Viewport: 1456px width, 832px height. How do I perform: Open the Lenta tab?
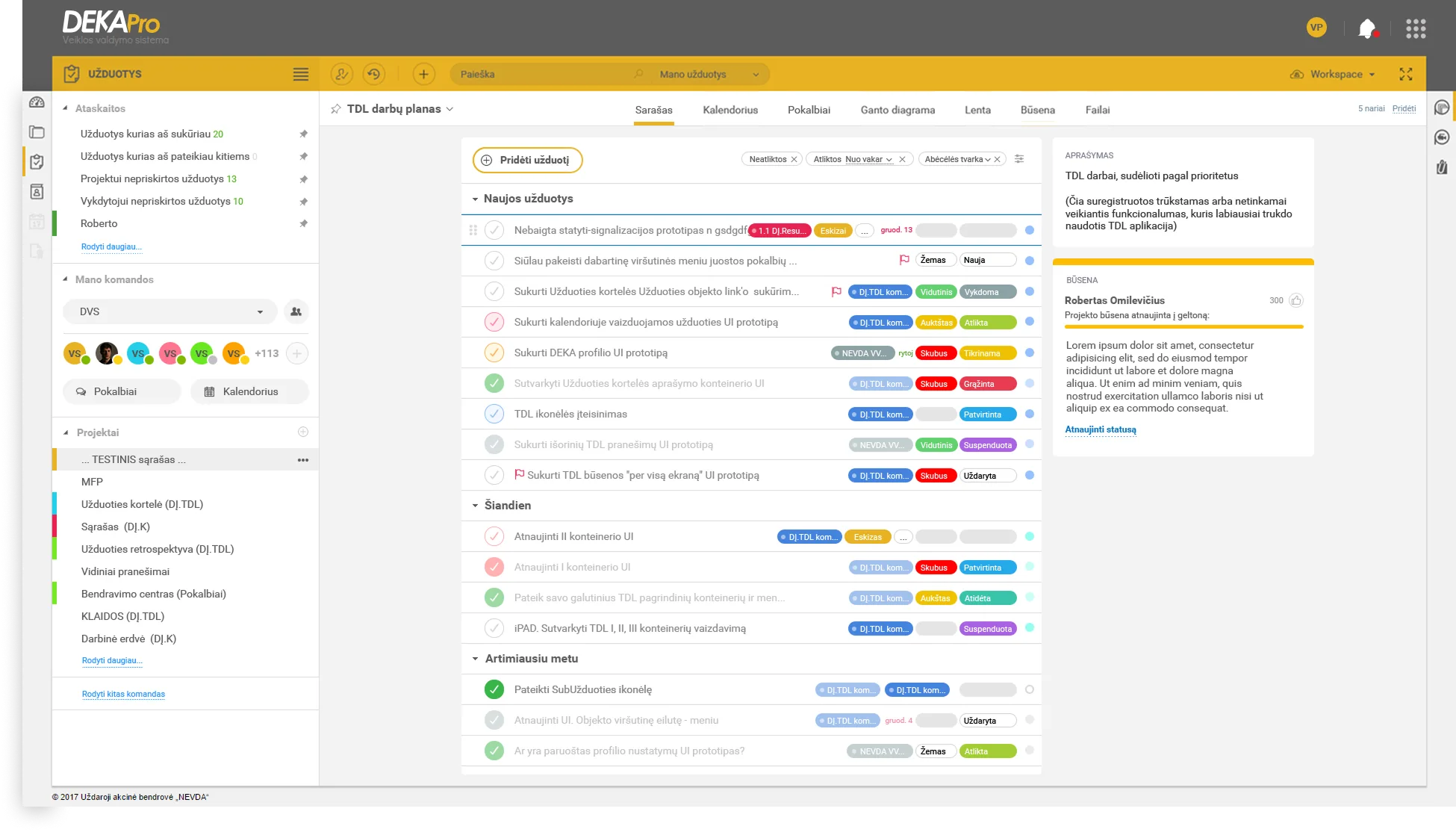click(977, 110)
